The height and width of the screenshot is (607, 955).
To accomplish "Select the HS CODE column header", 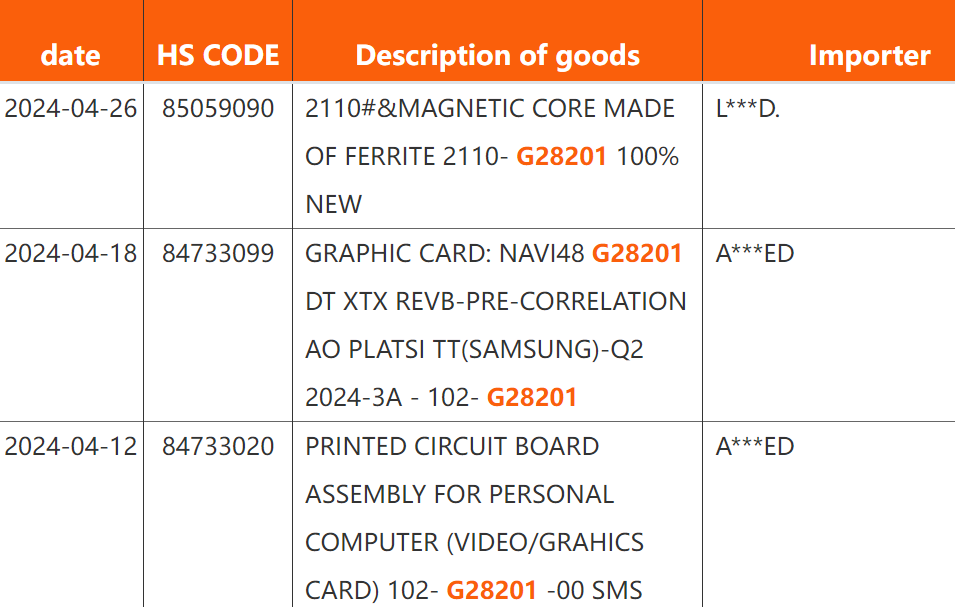I will pyautogui.click(x=218, y=55).
